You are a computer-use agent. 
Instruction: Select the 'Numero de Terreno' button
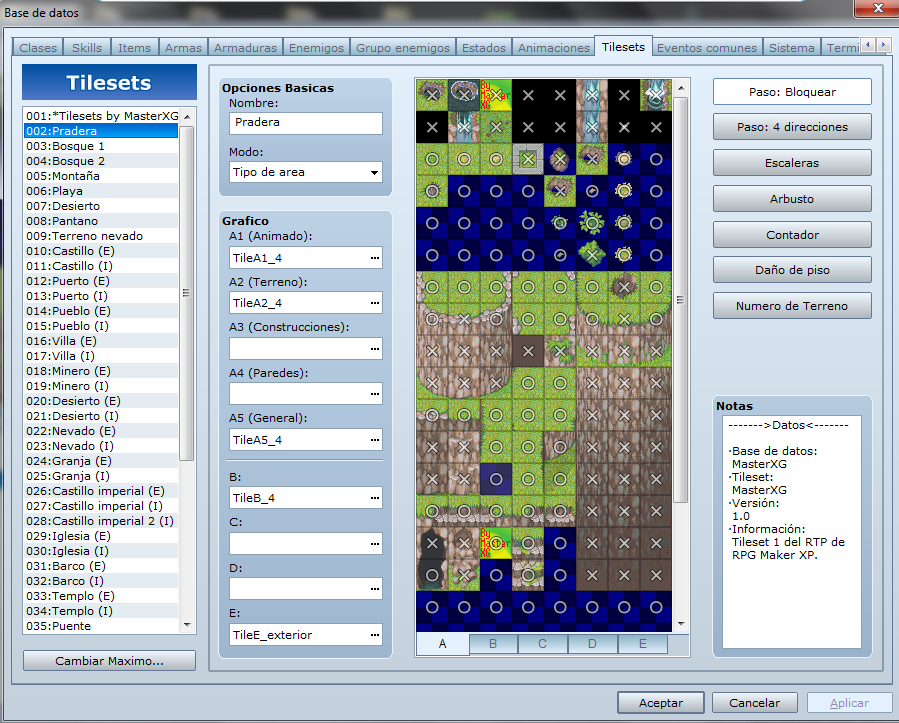click(x=792, y=306)
